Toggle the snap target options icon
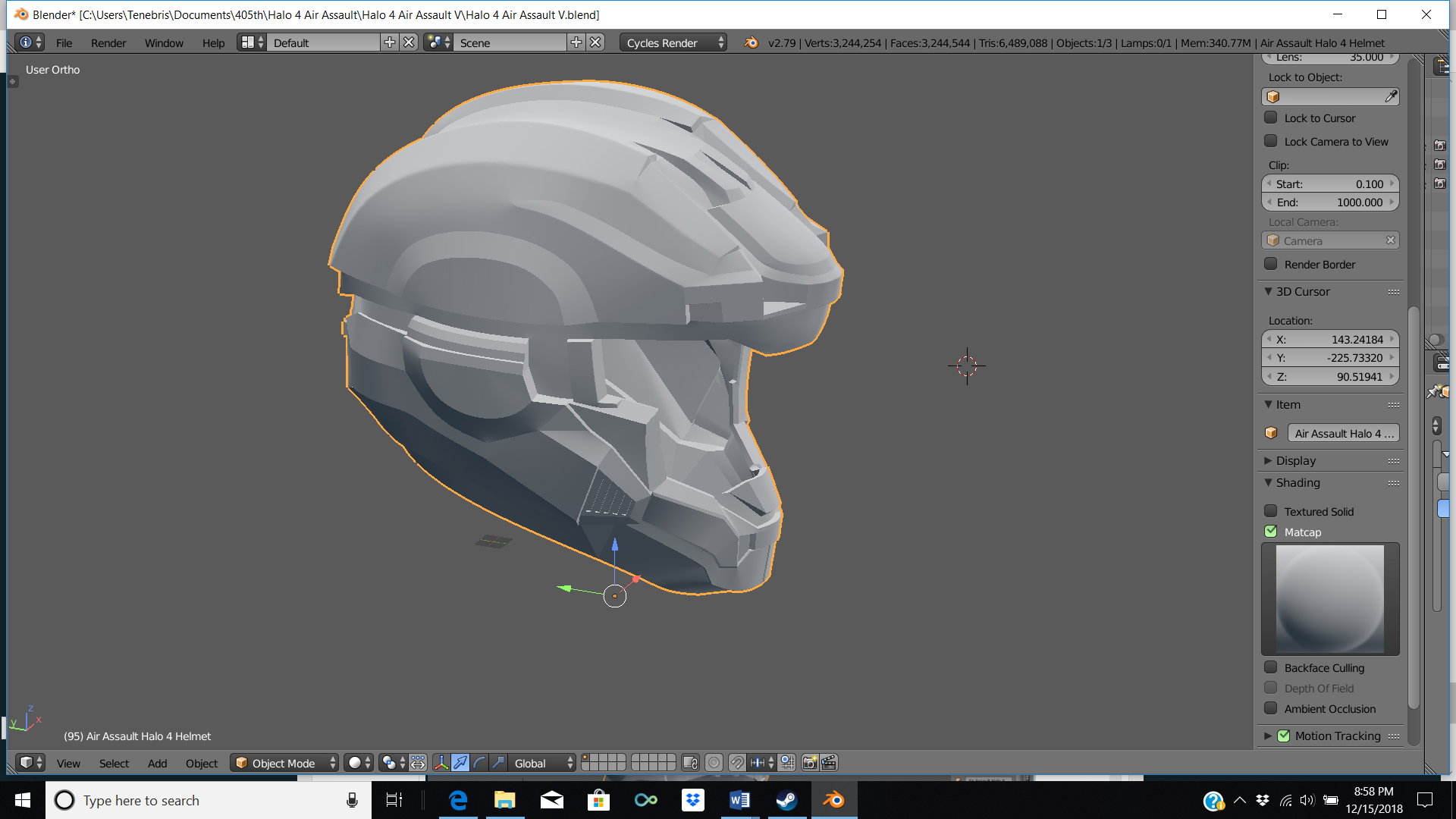 787,763
